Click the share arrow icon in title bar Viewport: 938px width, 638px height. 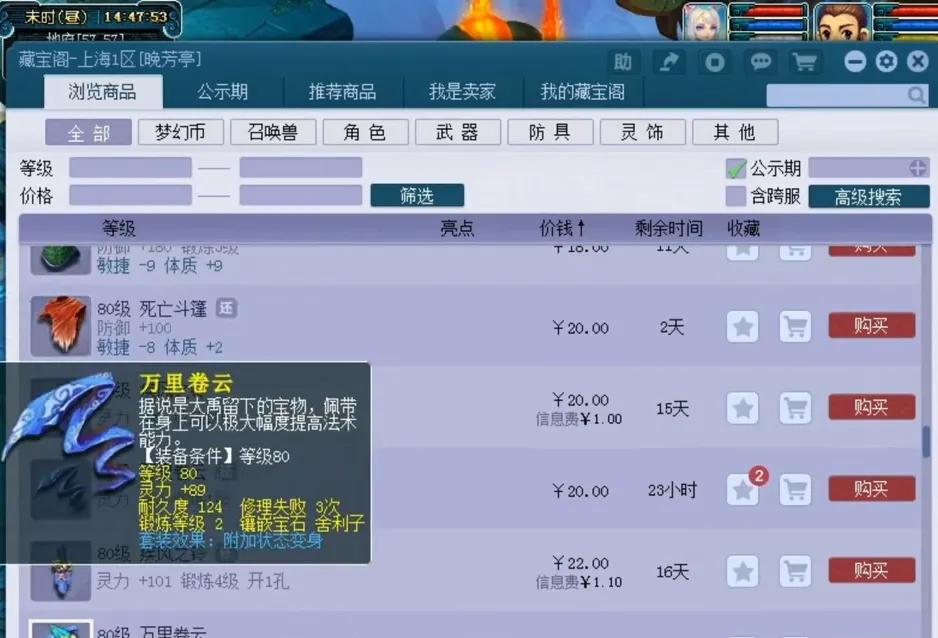click(x=668, y=62)
